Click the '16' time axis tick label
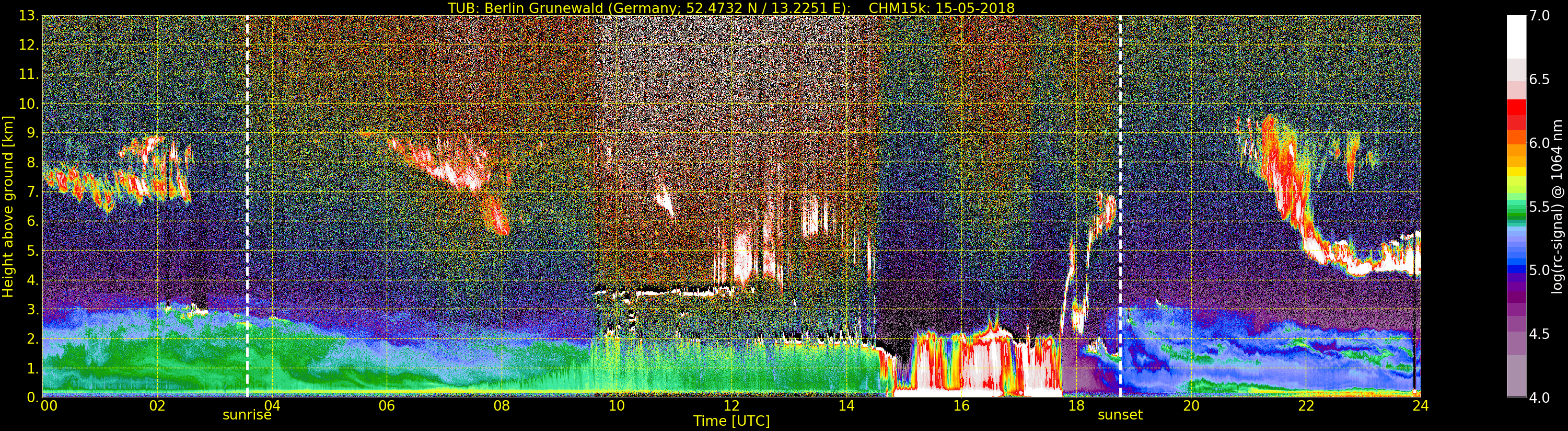The height and width of the screenshot is (431, 1568). [x=961, y=405]
